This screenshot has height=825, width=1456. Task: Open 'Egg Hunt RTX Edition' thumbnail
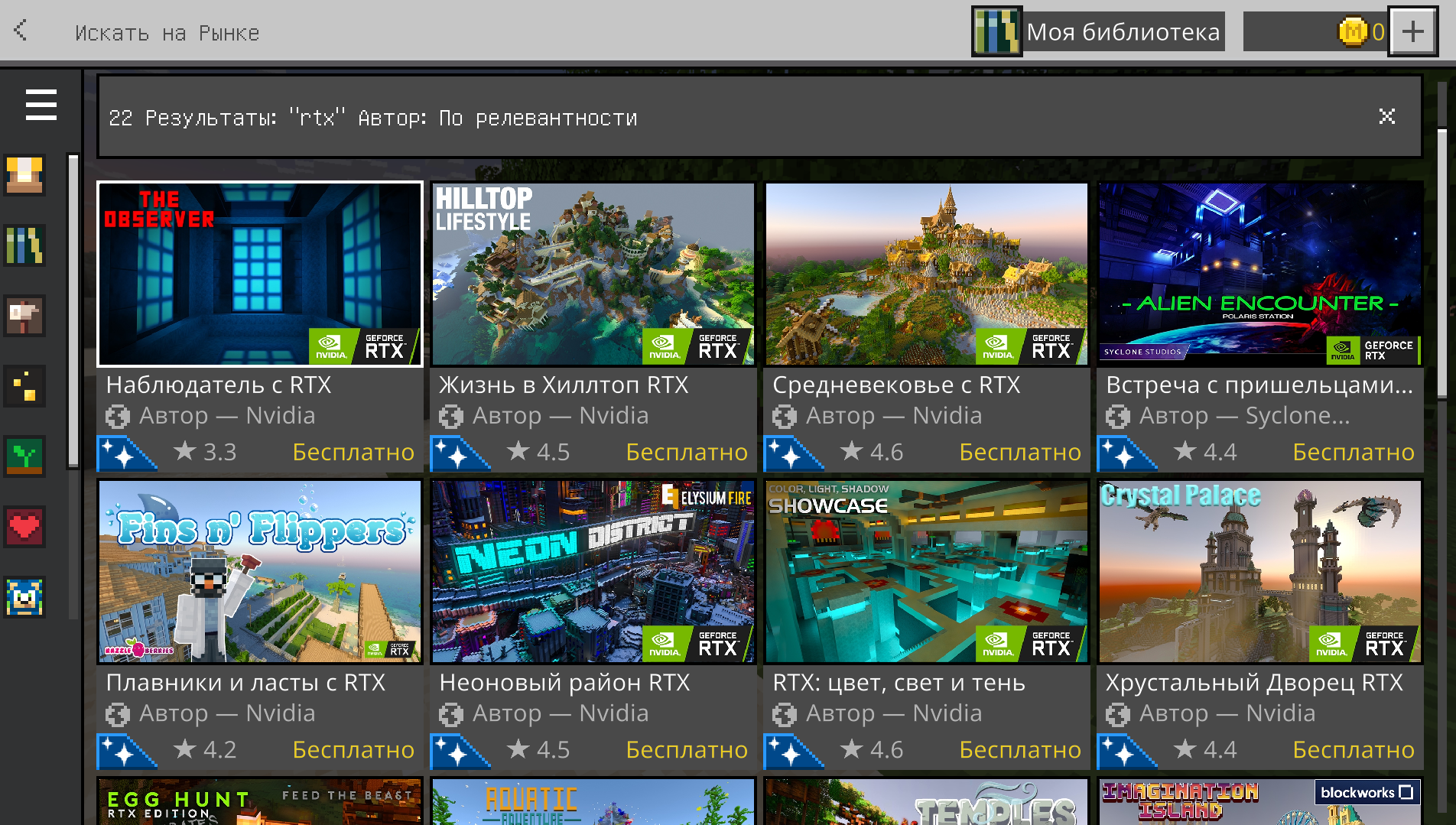tap(260, 802)
